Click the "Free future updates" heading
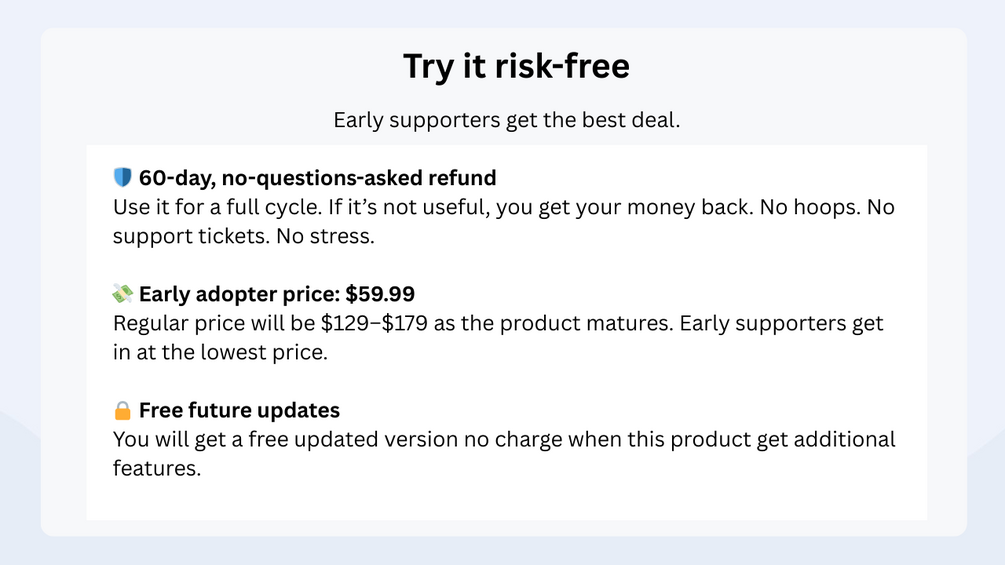Image resolution: width=1005 pixels, height=565 pixels. click(x=239, y=410)
